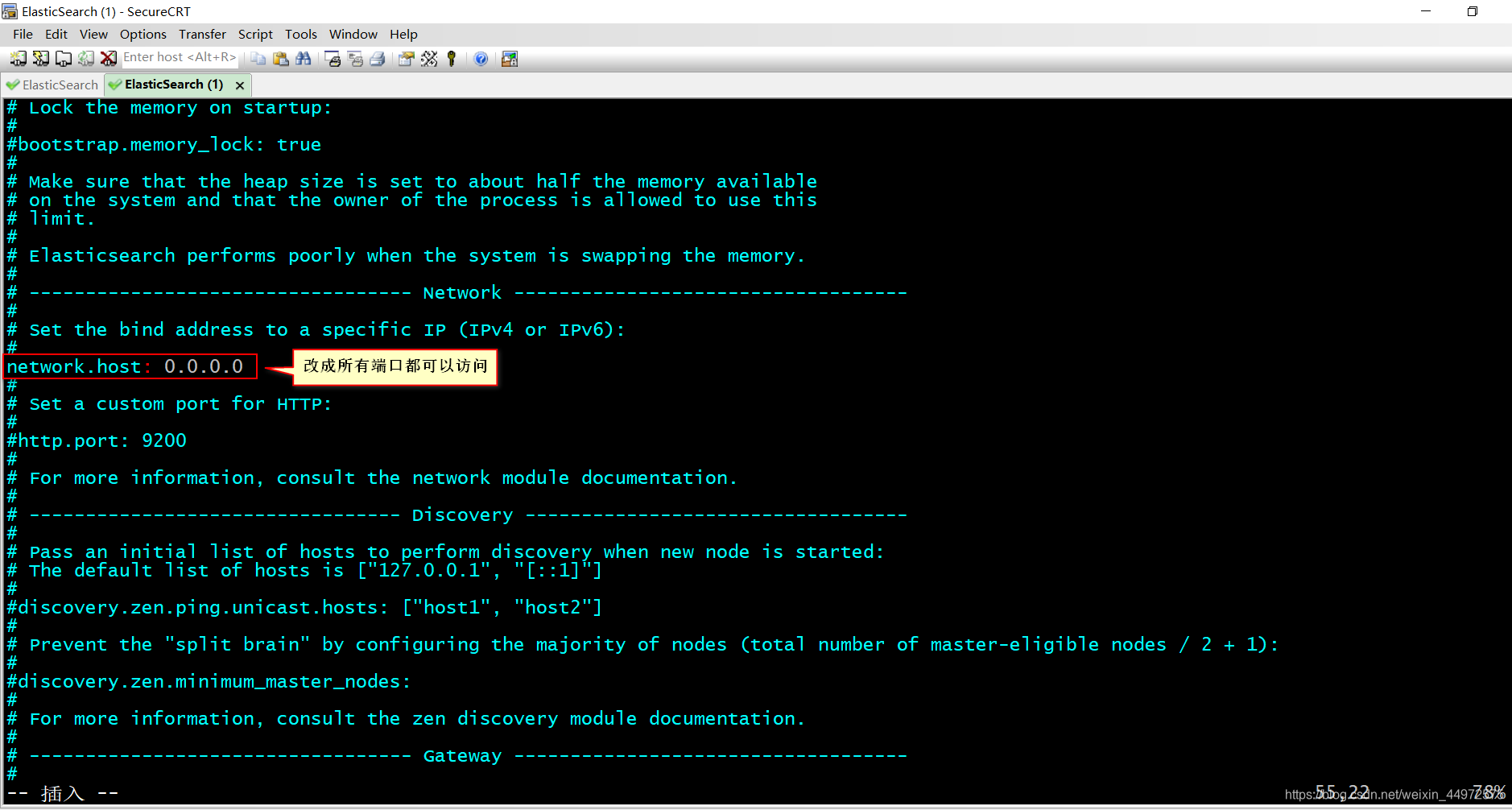The image size is (1512, 810).
Task: Open Help with the blue question icon
Action: click(x=481, y=59)
